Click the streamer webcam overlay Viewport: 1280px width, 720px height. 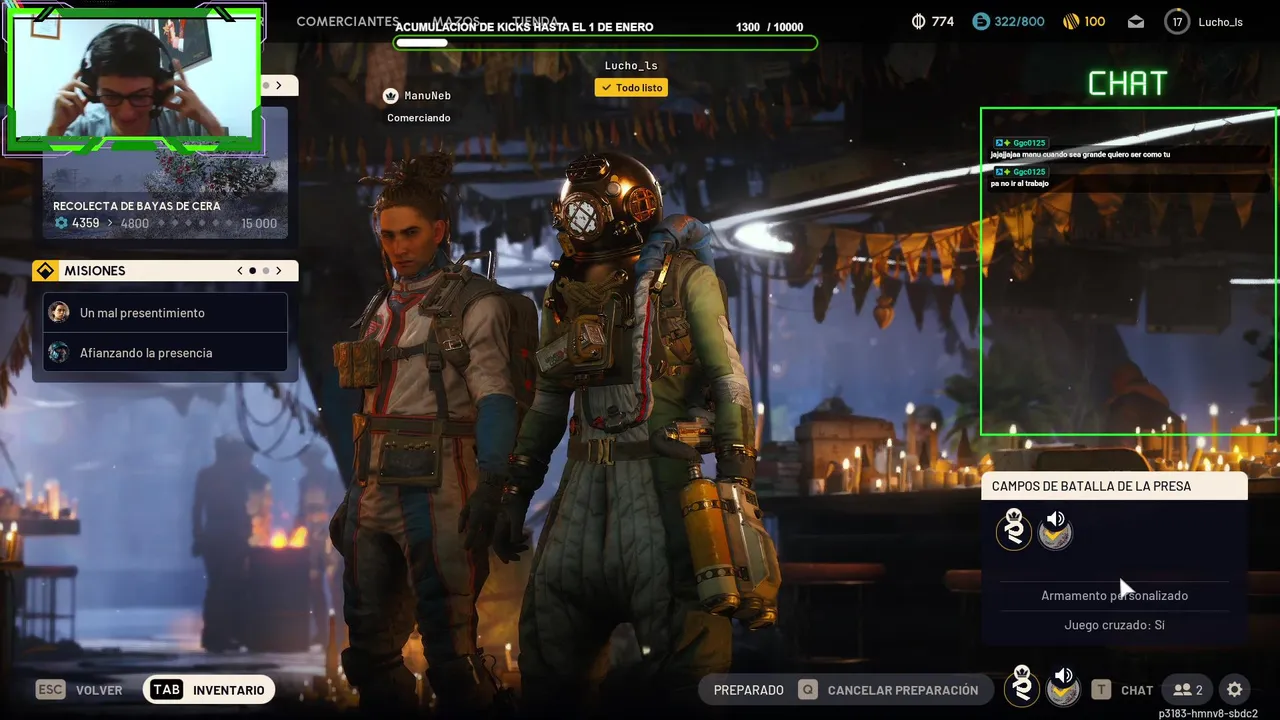[x=133, y=79]
